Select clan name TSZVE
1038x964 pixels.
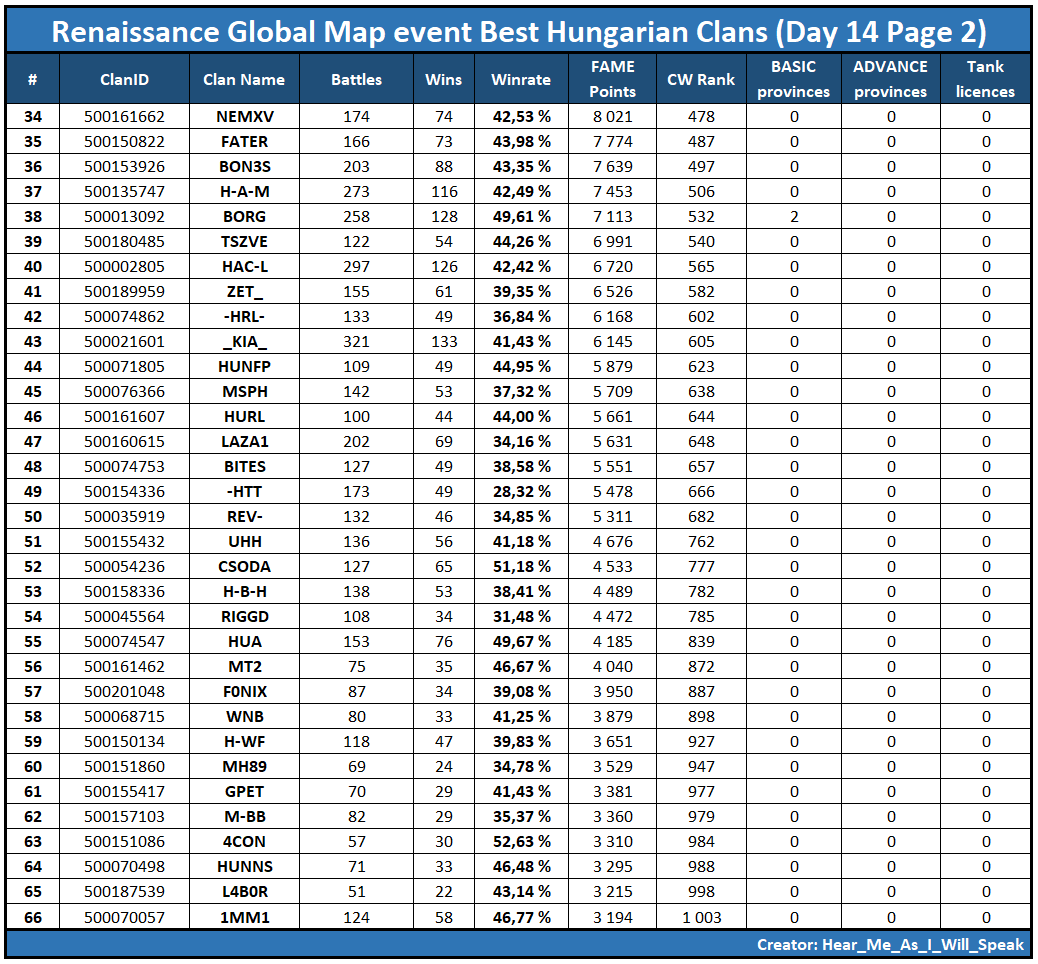[x=245, y=242]
